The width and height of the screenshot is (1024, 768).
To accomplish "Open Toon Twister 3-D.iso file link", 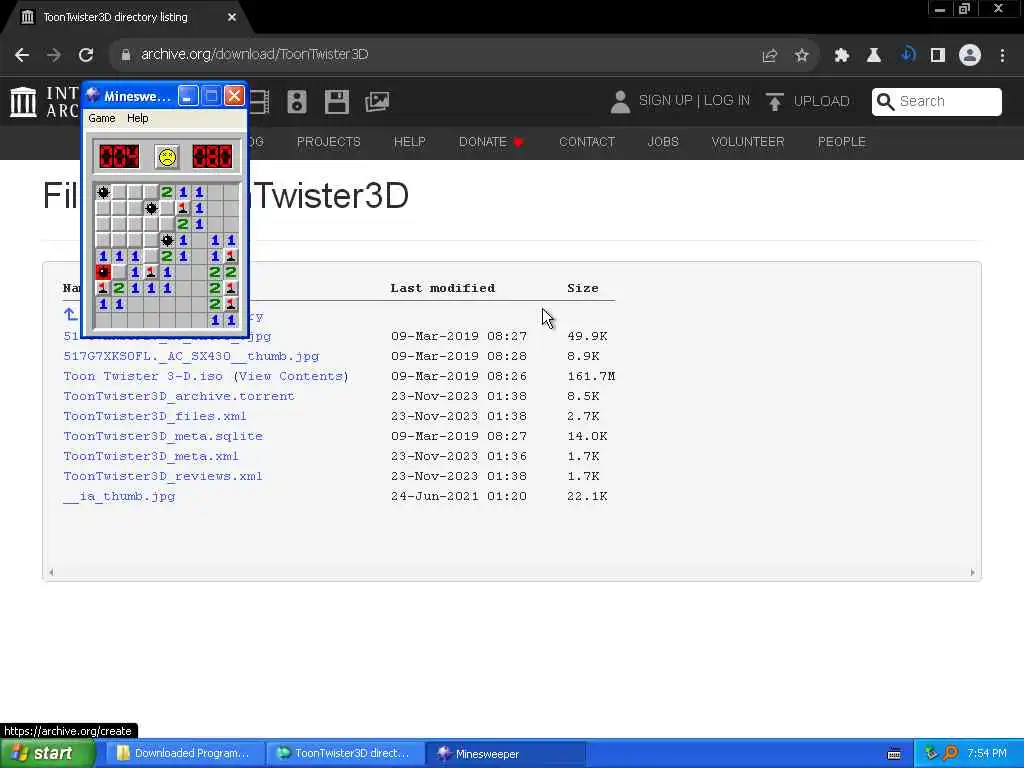I will (x=143, y=376).
